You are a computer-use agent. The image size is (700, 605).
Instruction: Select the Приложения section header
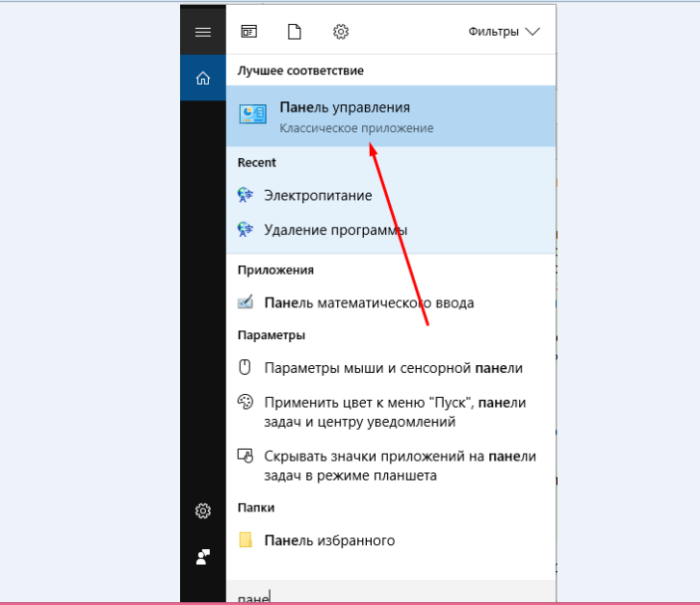click(275, 270)
